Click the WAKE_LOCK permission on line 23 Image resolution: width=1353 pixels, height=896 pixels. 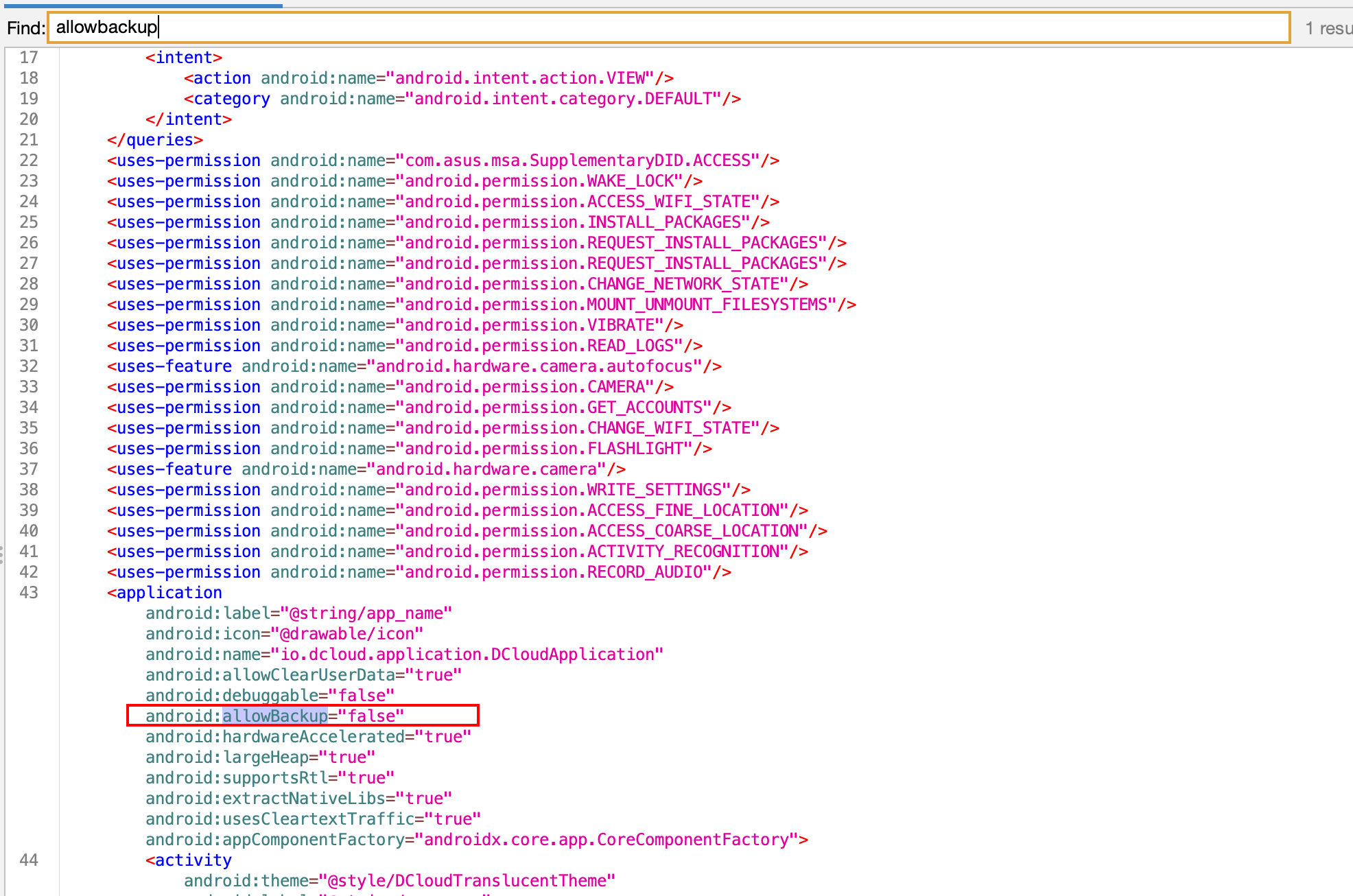pyautogui.click(x=405, y=181)
